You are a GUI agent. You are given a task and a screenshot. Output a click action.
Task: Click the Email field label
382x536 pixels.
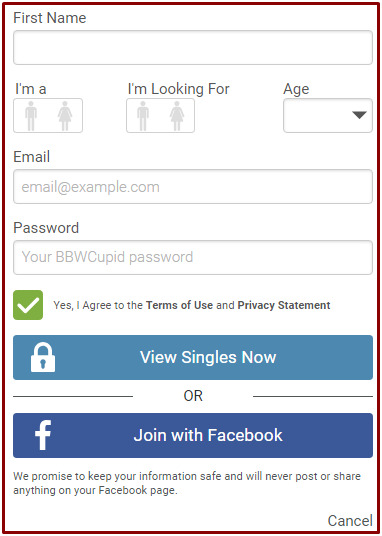tap(31, 157)
